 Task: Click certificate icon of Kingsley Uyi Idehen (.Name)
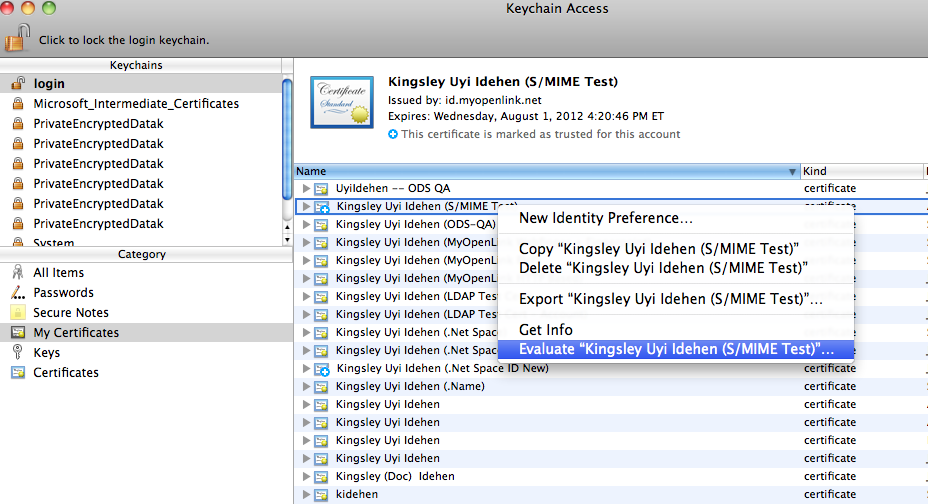point(321,387)
